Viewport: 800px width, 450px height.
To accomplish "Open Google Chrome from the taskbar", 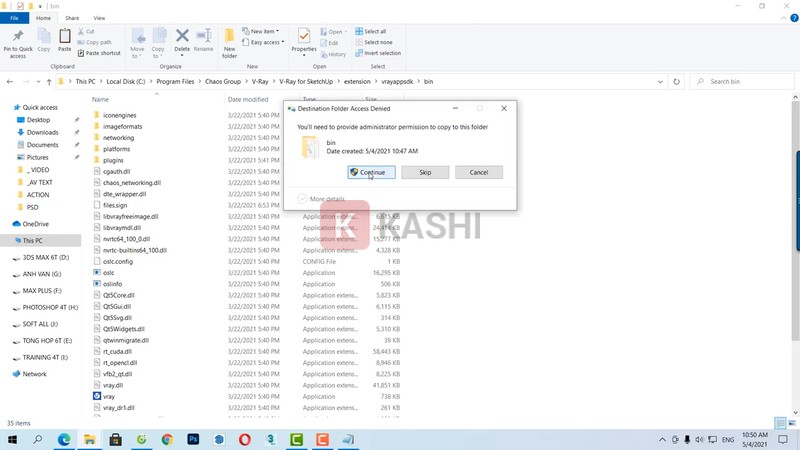I will (x=167, y=439).
